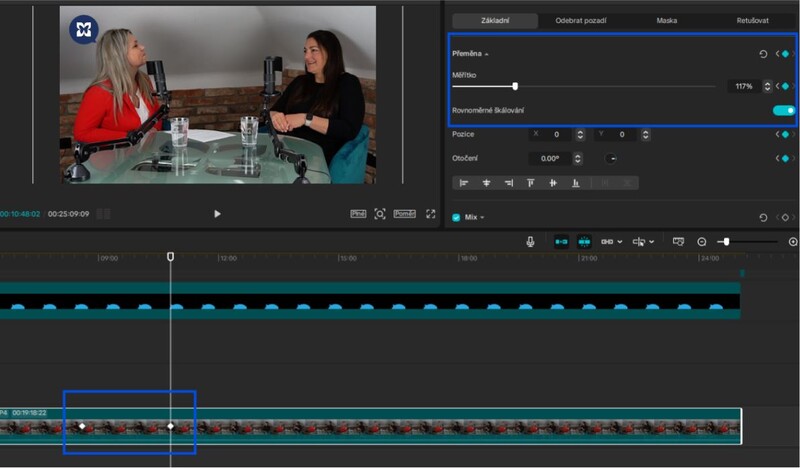Screen dimensions: 800x468
Task: Add keyframe for the Přeměna section
Action: (785, 54)
